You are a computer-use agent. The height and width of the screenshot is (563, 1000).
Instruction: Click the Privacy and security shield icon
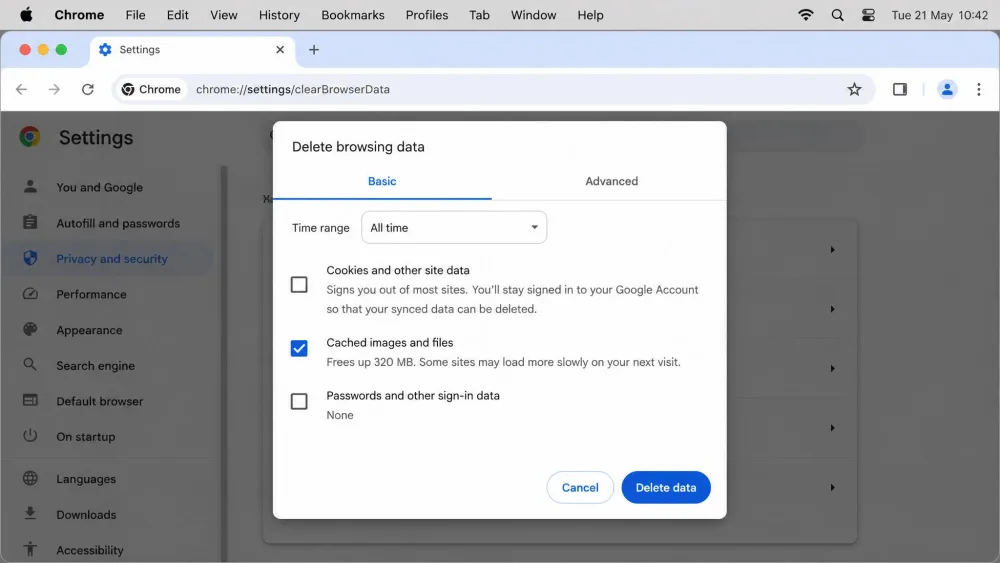[x=30, y=258]
